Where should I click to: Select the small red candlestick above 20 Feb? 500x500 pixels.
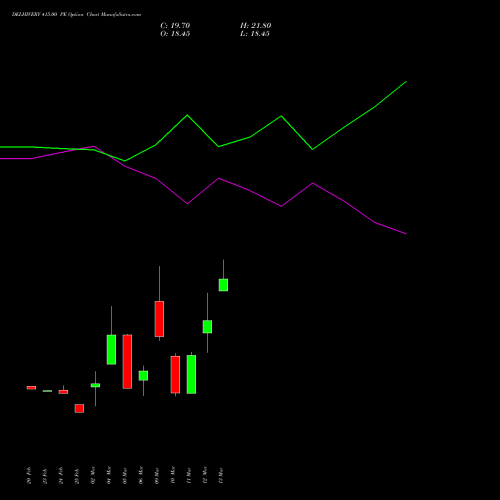tap(31, 388)
